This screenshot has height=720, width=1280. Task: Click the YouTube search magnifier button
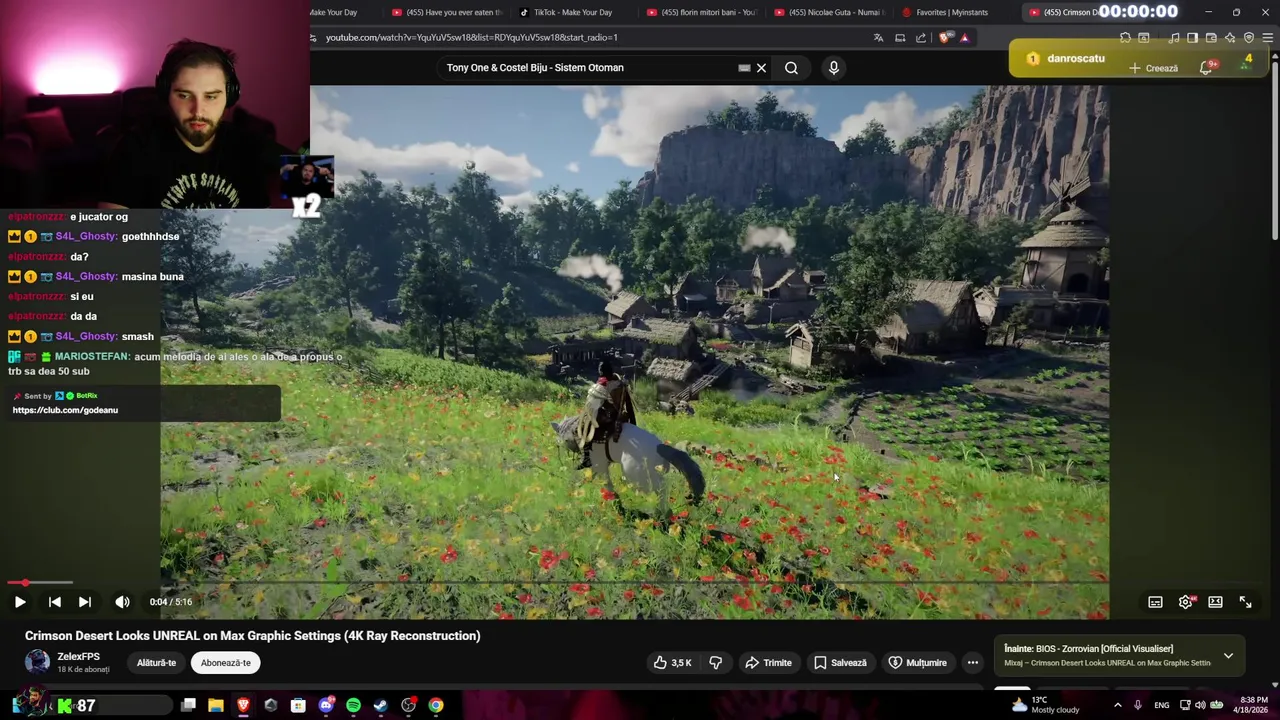tap(791, 68)
